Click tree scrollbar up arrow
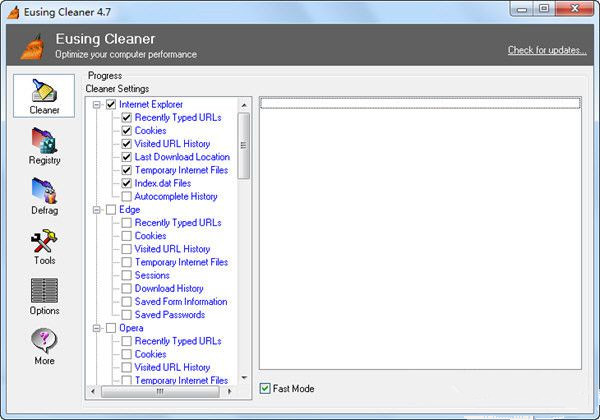Screen dimensions: 600x420 point(244,105)
